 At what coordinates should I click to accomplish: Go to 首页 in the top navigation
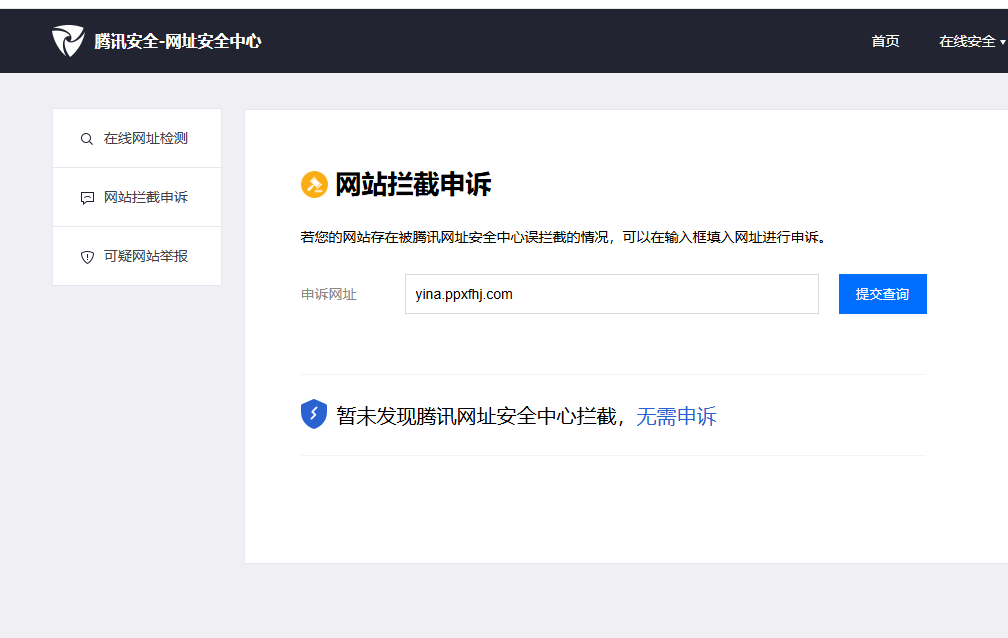tap(885, 42)
